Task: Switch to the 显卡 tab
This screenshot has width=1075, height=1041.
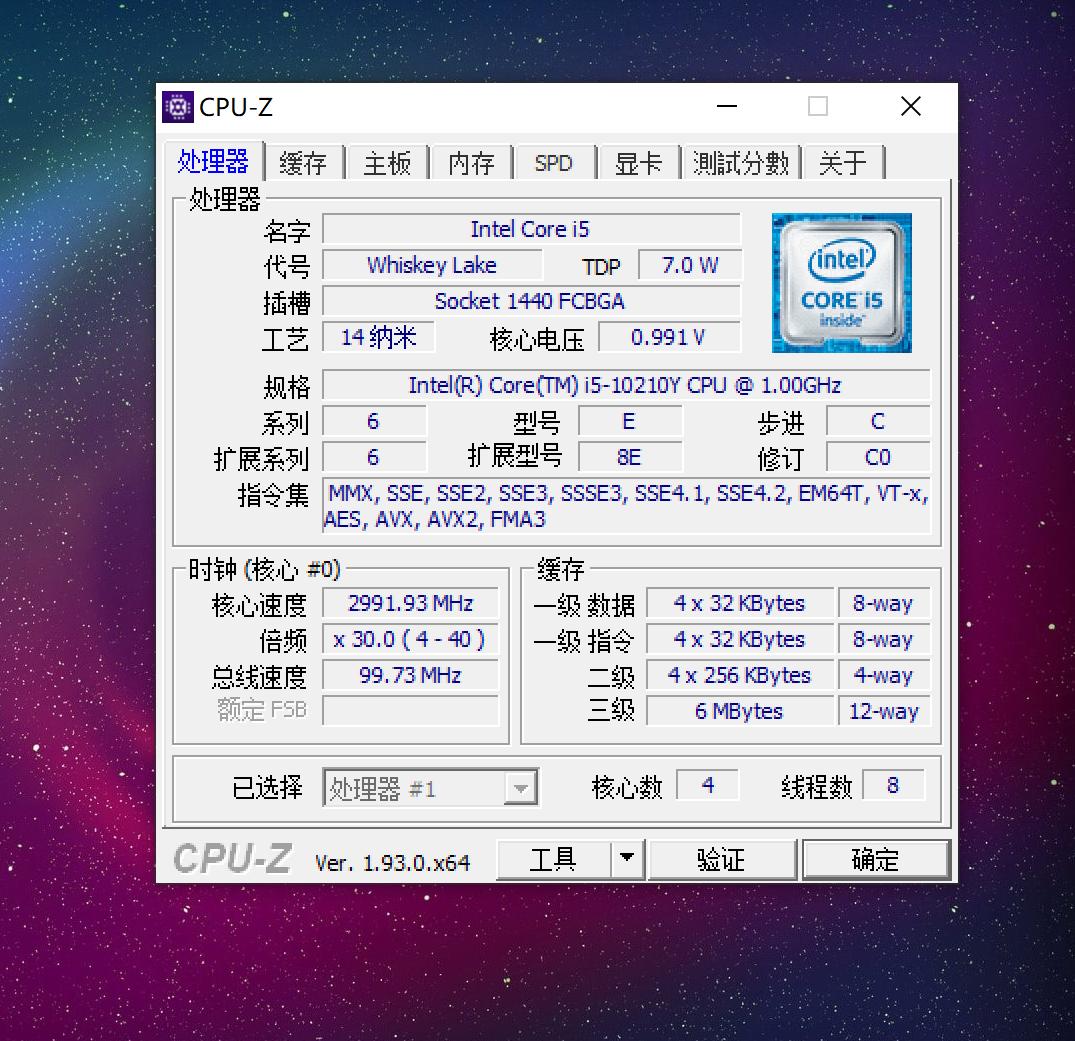Action: pyautogui.click(x=638, y=162)
